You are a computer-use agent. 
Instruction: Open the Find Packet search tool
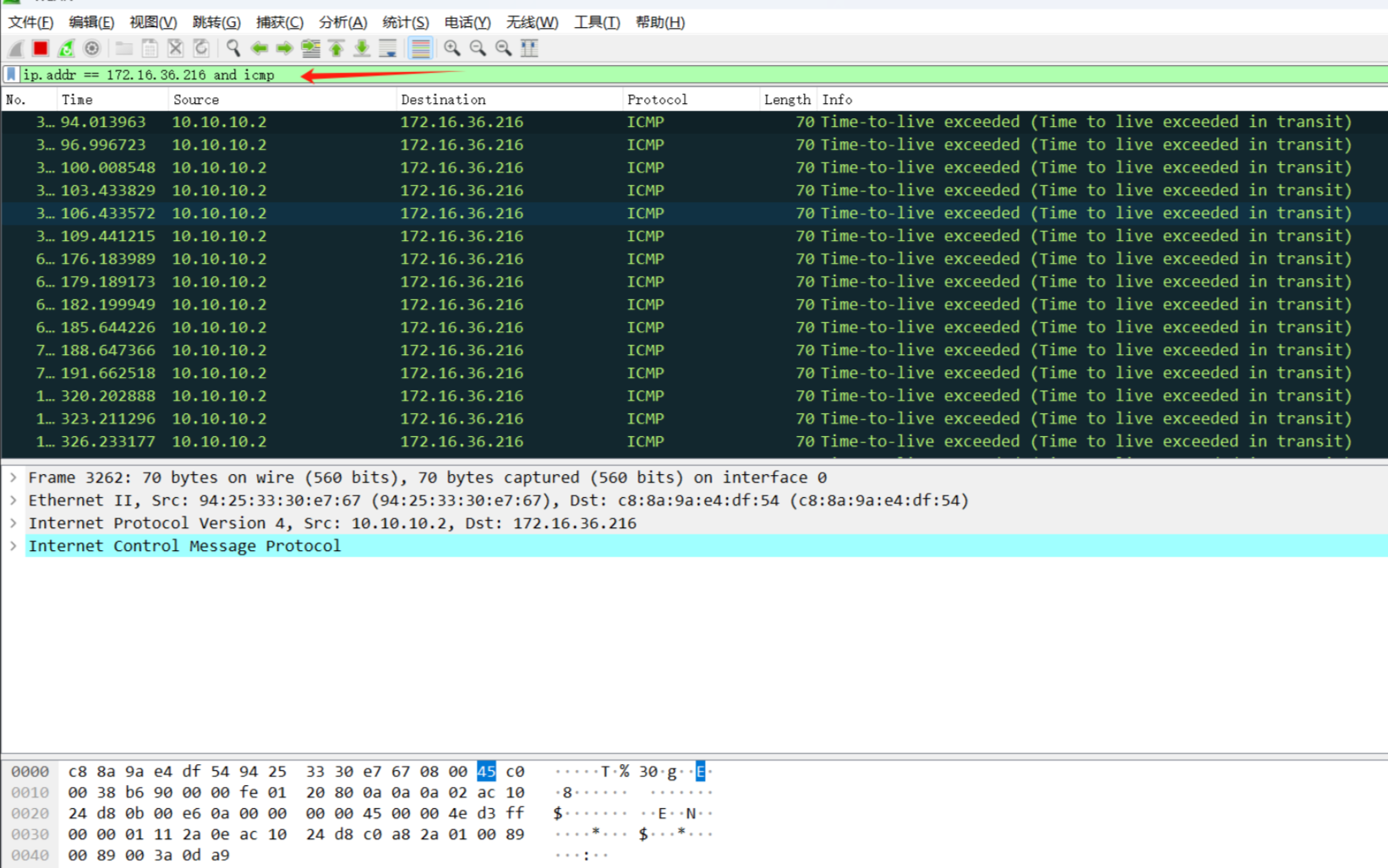pyautogui.click(x=233, y=48)
